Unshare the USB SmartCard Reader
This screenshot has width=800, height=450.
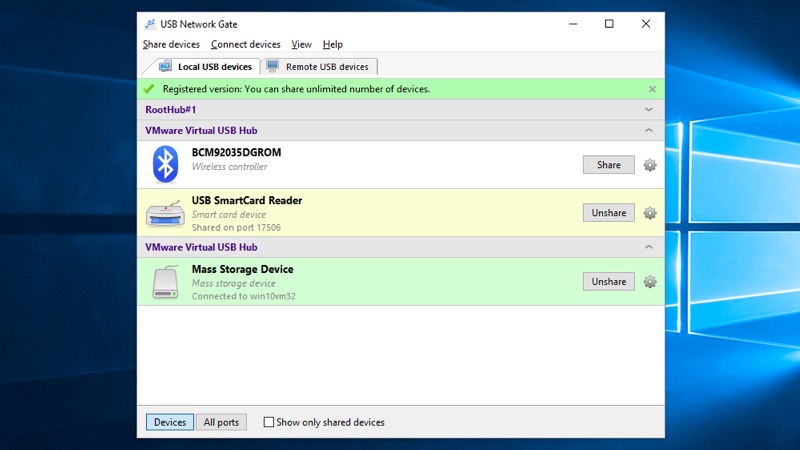point(609,213)
